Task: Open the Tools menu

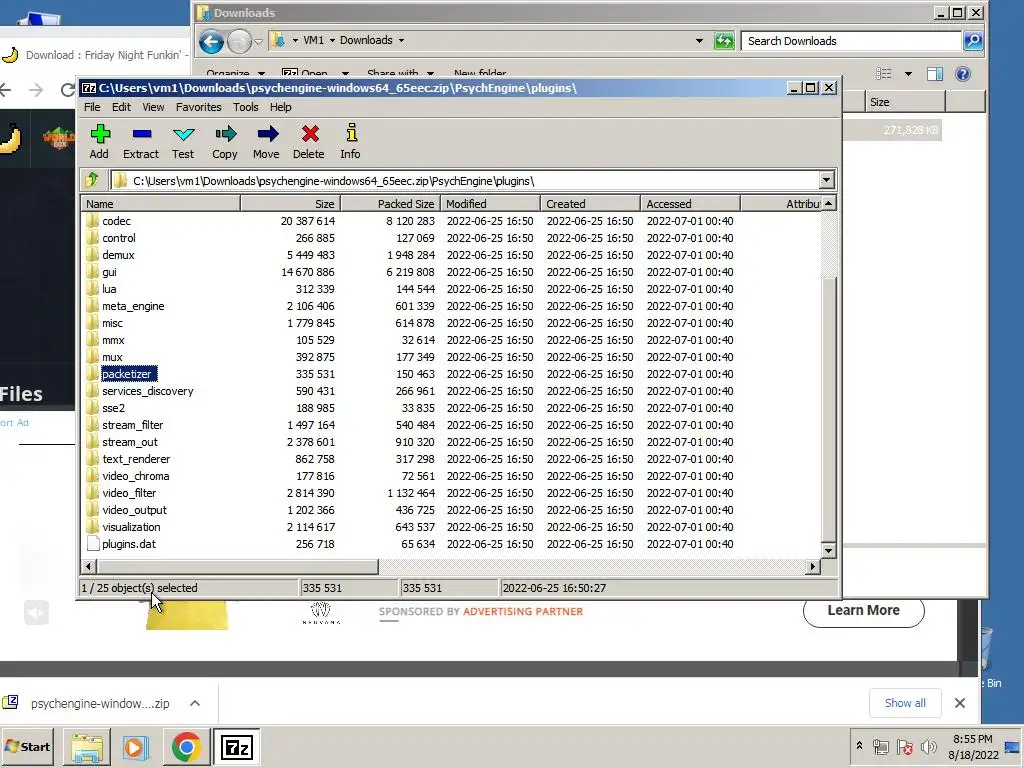Action: 246,107
